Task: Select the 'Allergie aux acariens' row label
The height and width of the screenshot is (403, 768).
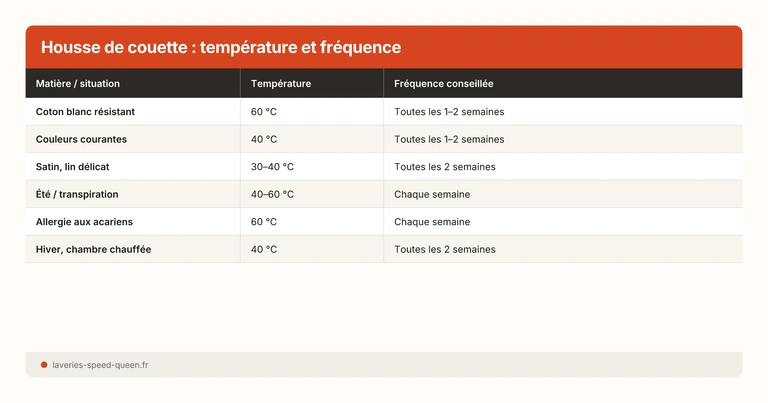Action: tap(84, 221)
